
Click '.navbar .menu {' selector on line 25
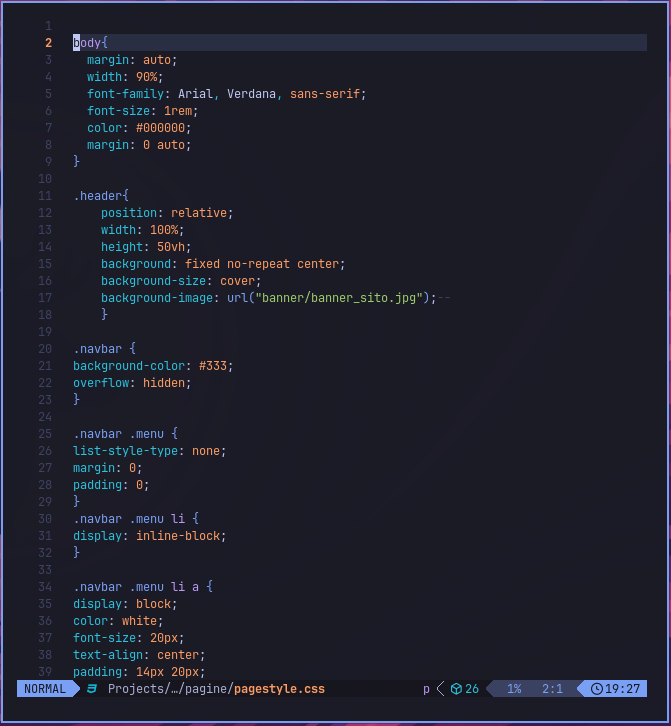point(125,434)
